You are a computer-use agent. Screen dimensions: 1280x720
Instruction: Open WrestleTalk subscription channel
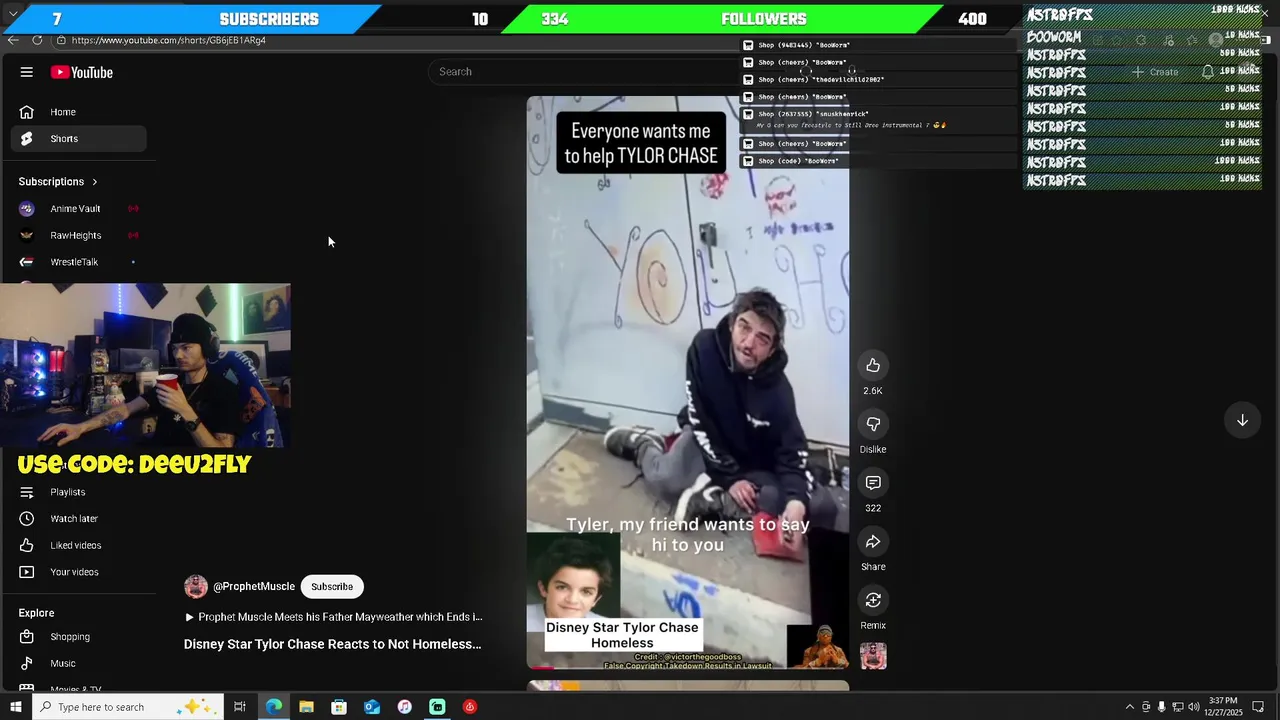(78, 262)
